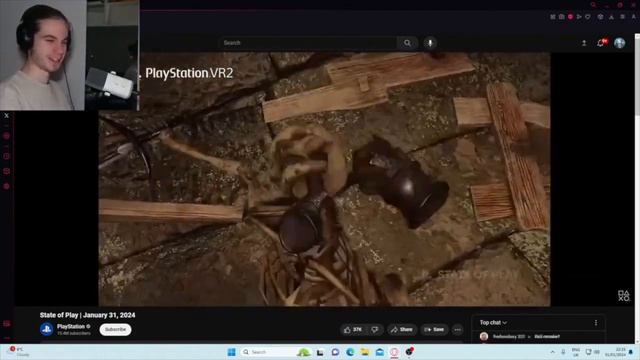Open live chat options kebab menu
640x360 pixels.
pyautogui.click(x=596, y=322)
